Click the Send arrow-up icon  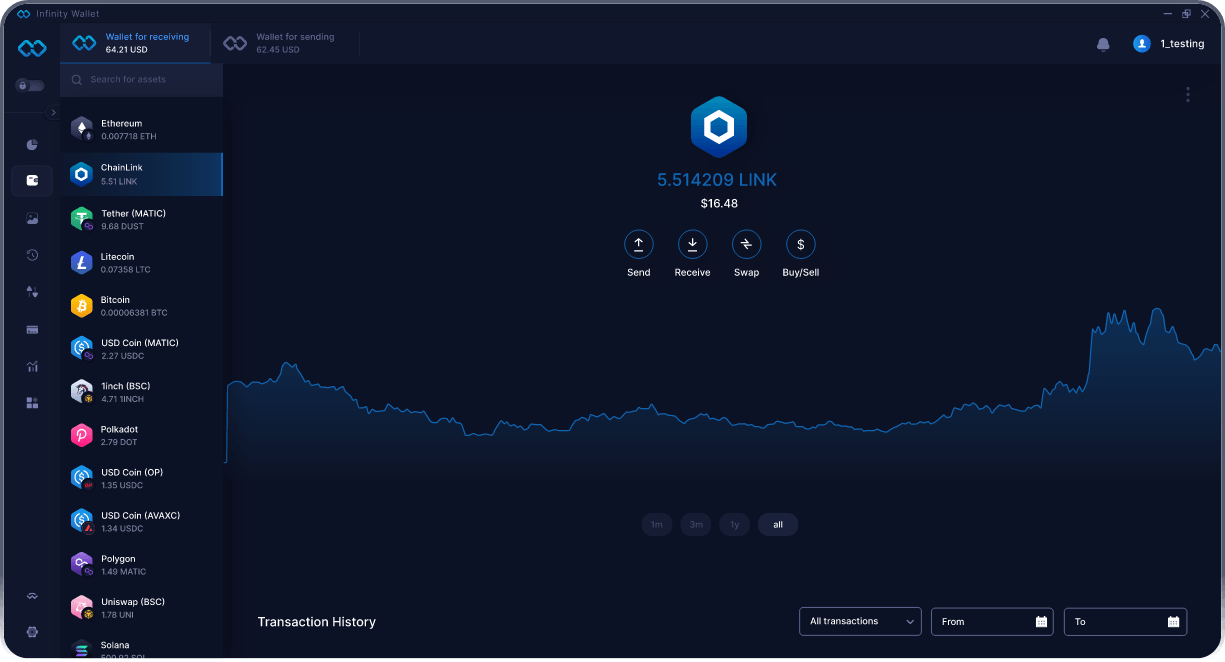pos(638,244)
